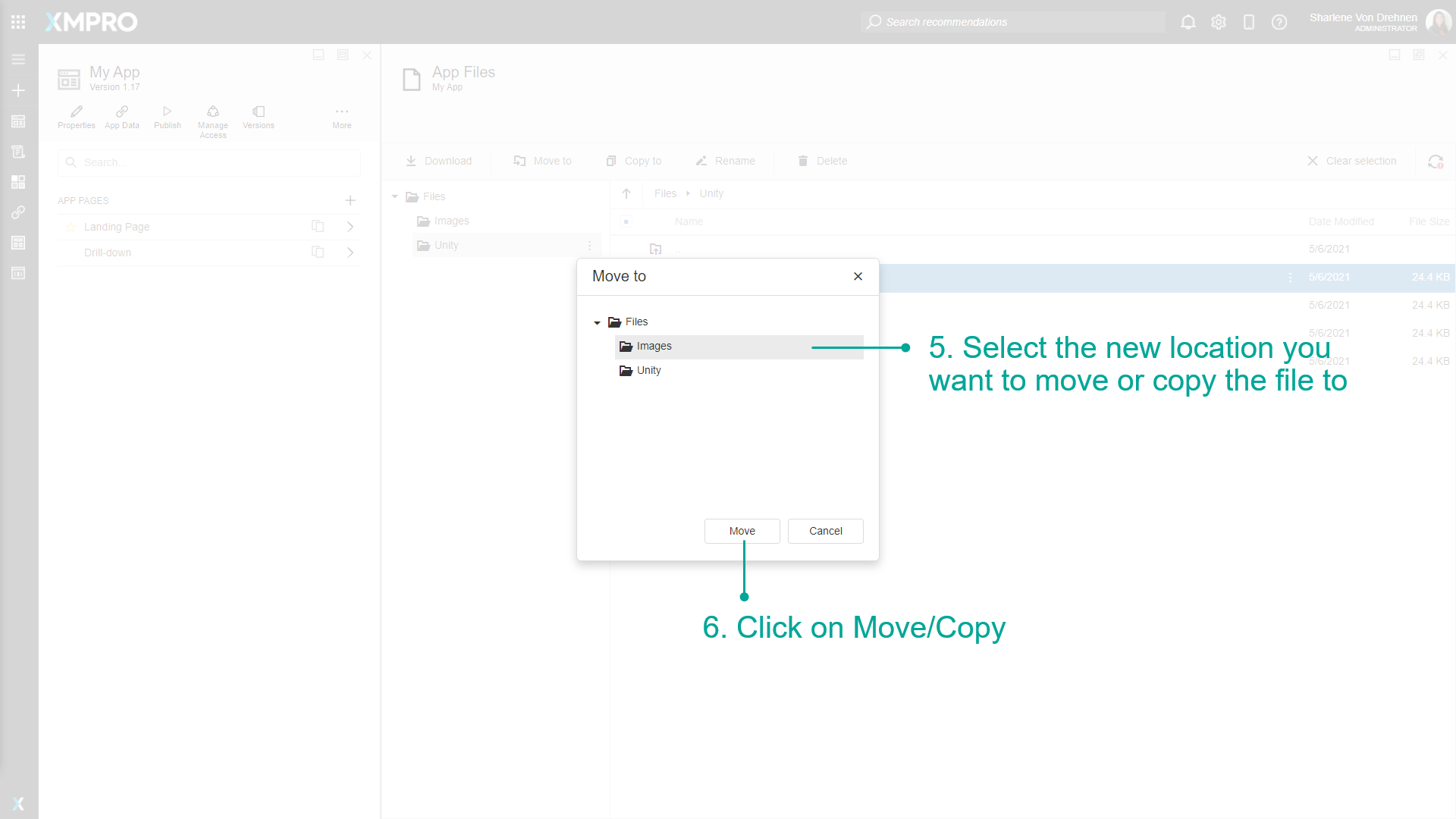This screenshot has height=819, width=1456.
Task: Click Cancel in the Move to dialog
Action: pos(825,531)
